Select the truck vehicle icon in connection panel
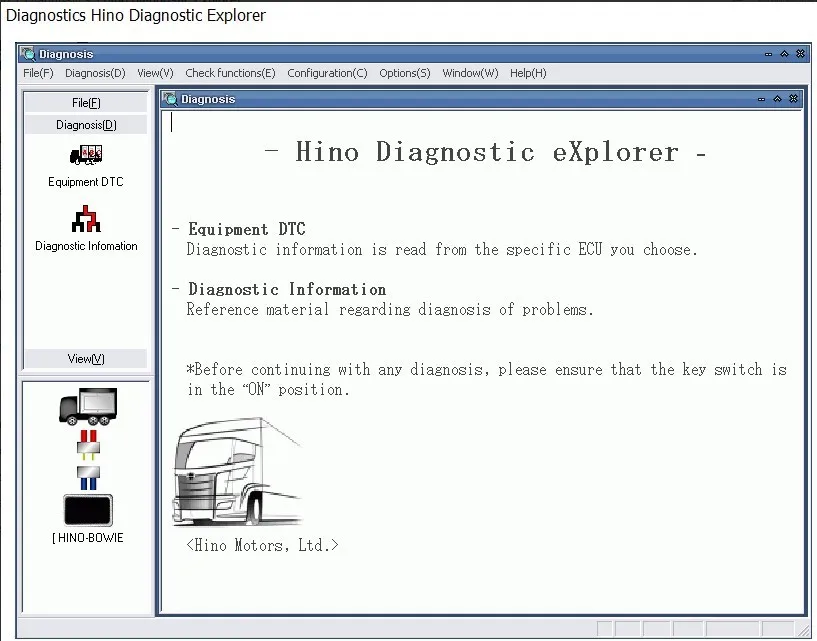 pyautogui.click(x=88, y=406)
